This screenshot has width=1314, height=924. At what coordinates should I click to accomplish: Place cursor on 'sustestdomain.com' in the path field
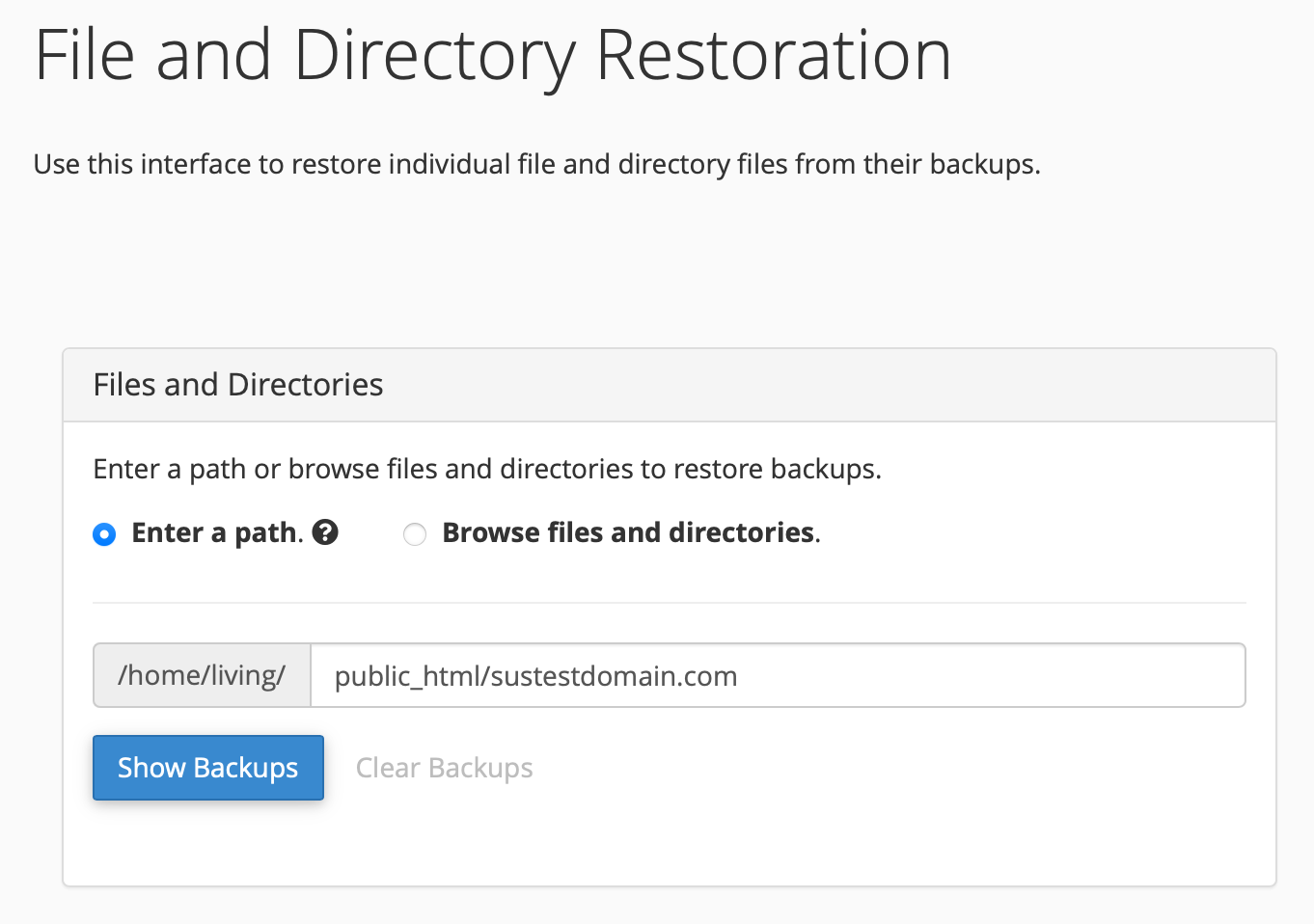[614, 676]
